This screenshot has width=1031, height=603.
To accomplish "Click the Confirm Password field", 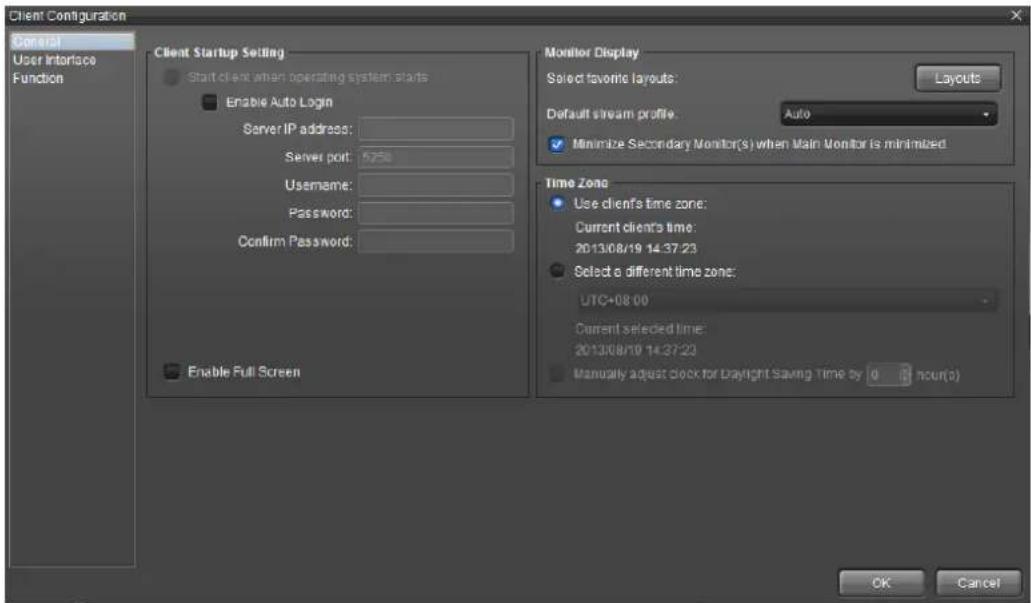I will [436, 241].
